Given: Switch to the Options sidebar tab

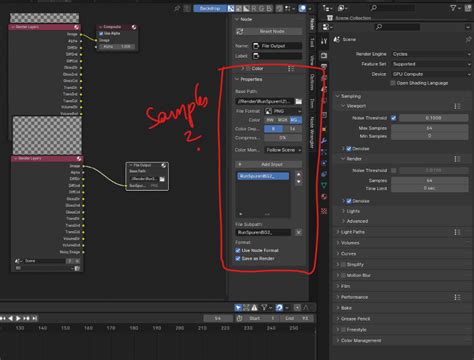Looking at the screenshot, I should coord(312,82).
